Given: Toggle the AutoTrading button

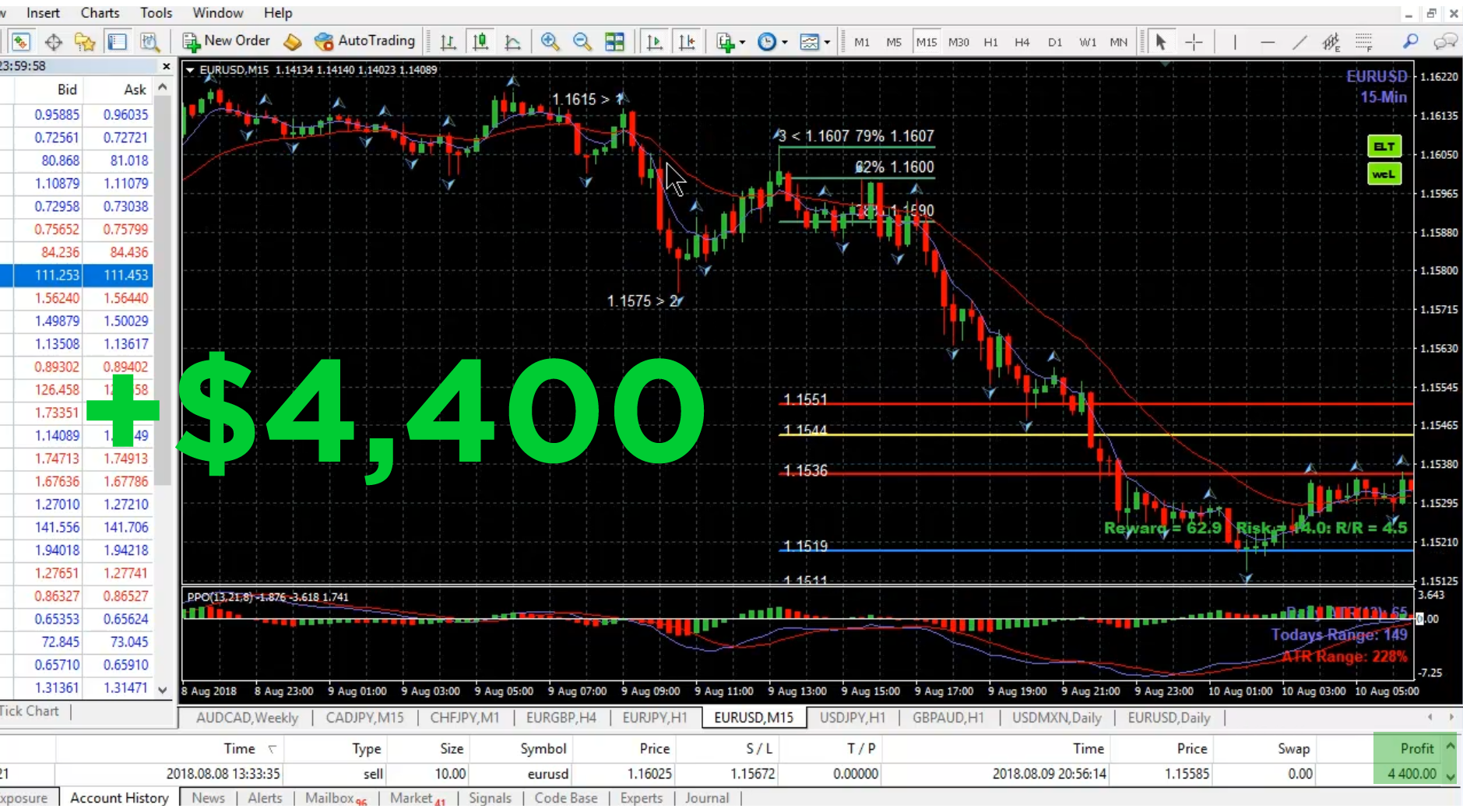Looking at the screenshot, I should click(364, 41).
